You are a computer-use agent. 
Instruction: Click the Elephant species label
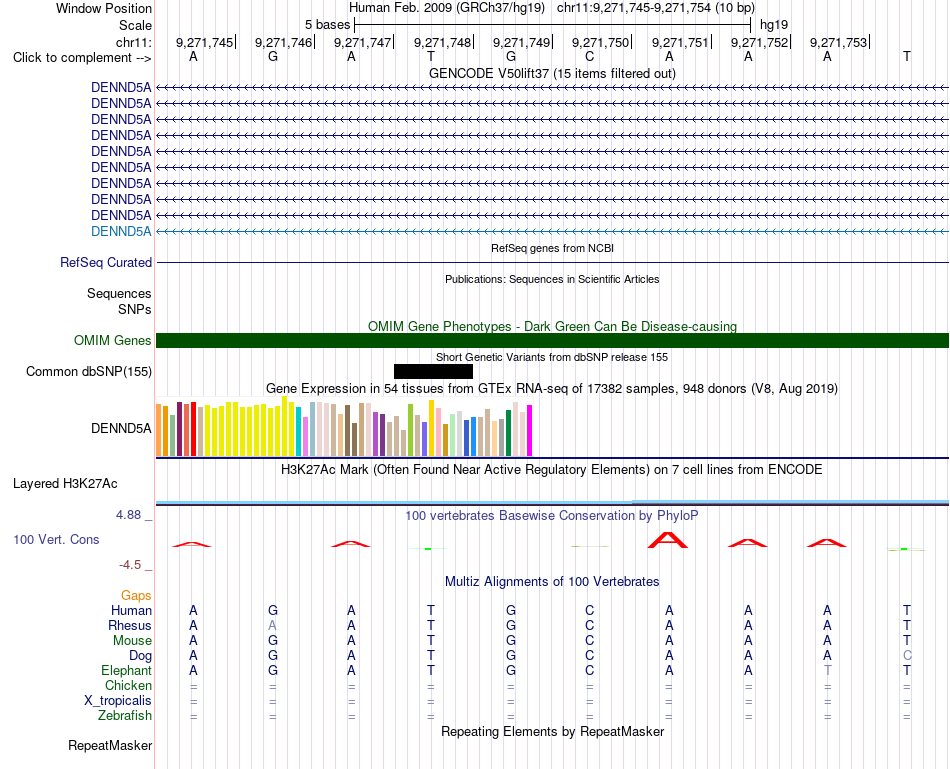pyautogui.click(x=127, y=671)
